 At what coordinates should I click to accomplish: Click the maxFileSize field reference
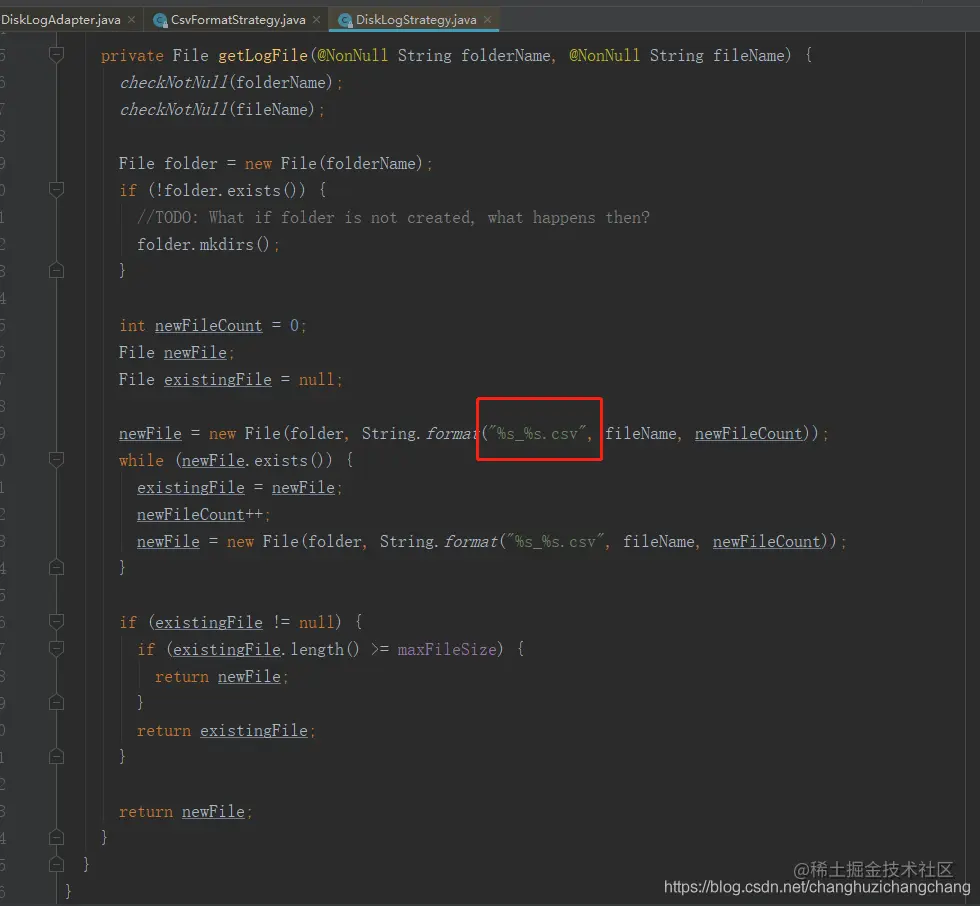[448, 649]
